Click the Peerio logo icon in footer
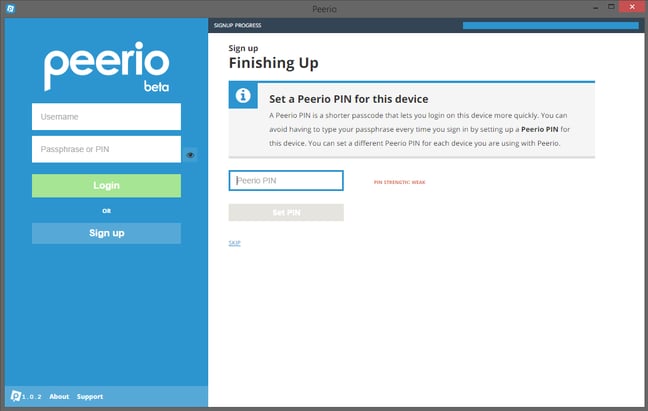This screenshot has width=648, height=411. tap(15, 396)
